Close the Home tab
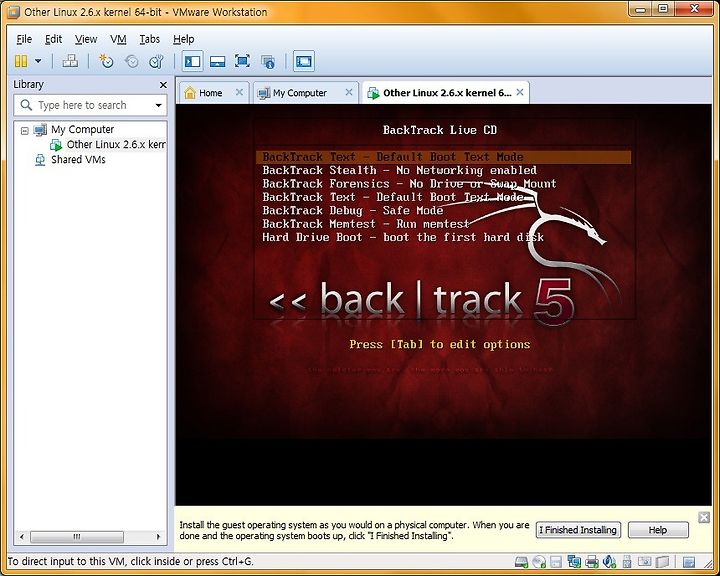 [239, 92]
